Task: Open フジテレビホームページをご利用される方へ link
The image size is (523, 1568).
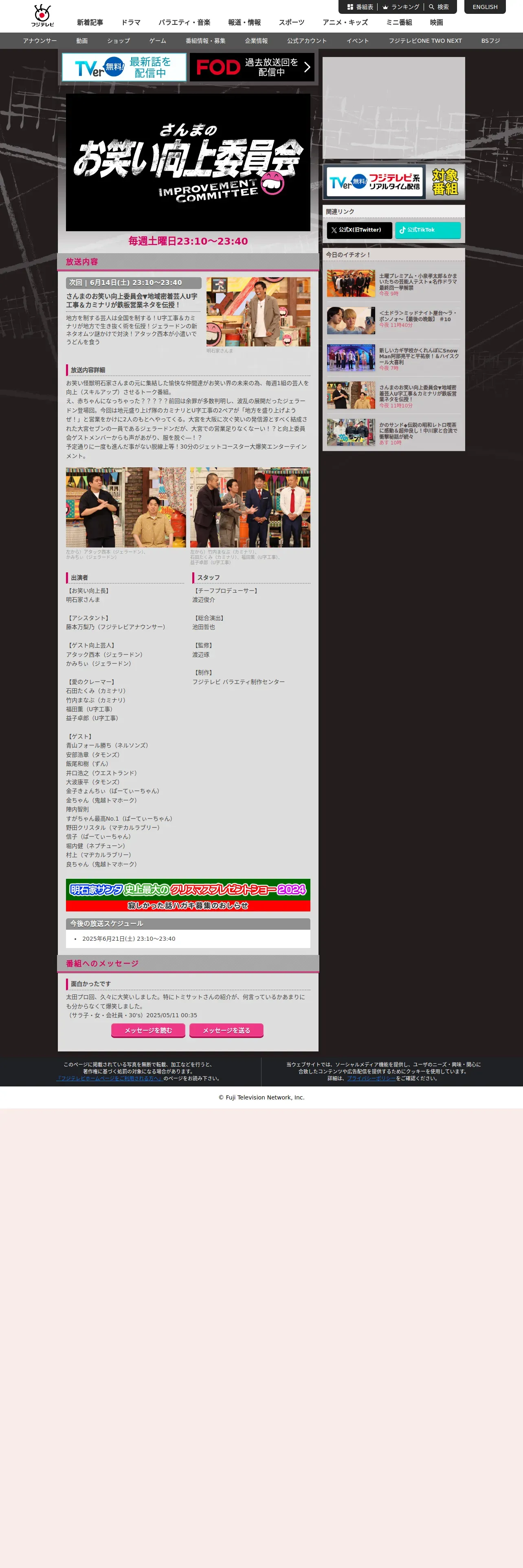Action: (109, 1078)
